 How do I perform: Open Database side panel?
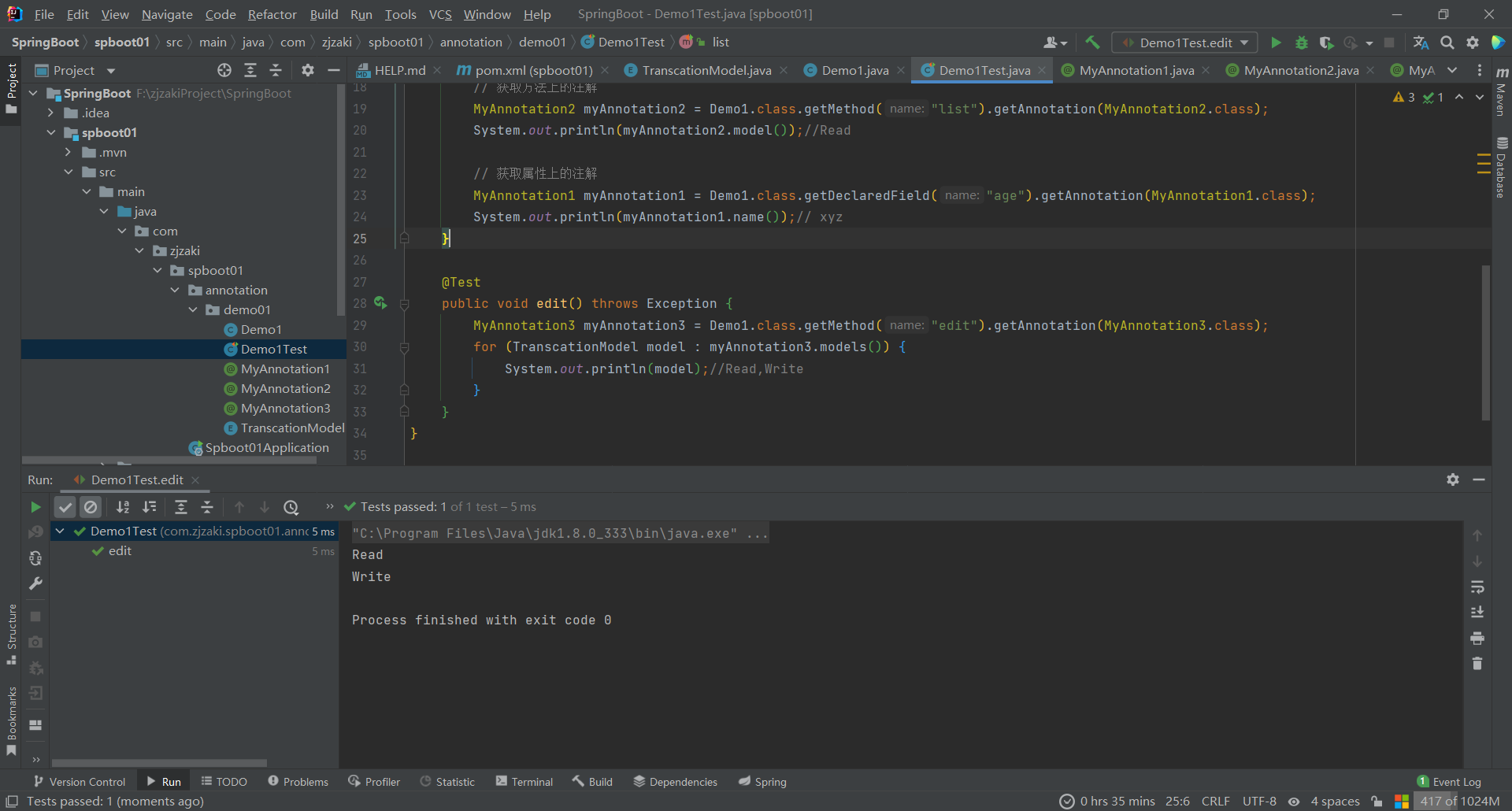click(1502, 167)
